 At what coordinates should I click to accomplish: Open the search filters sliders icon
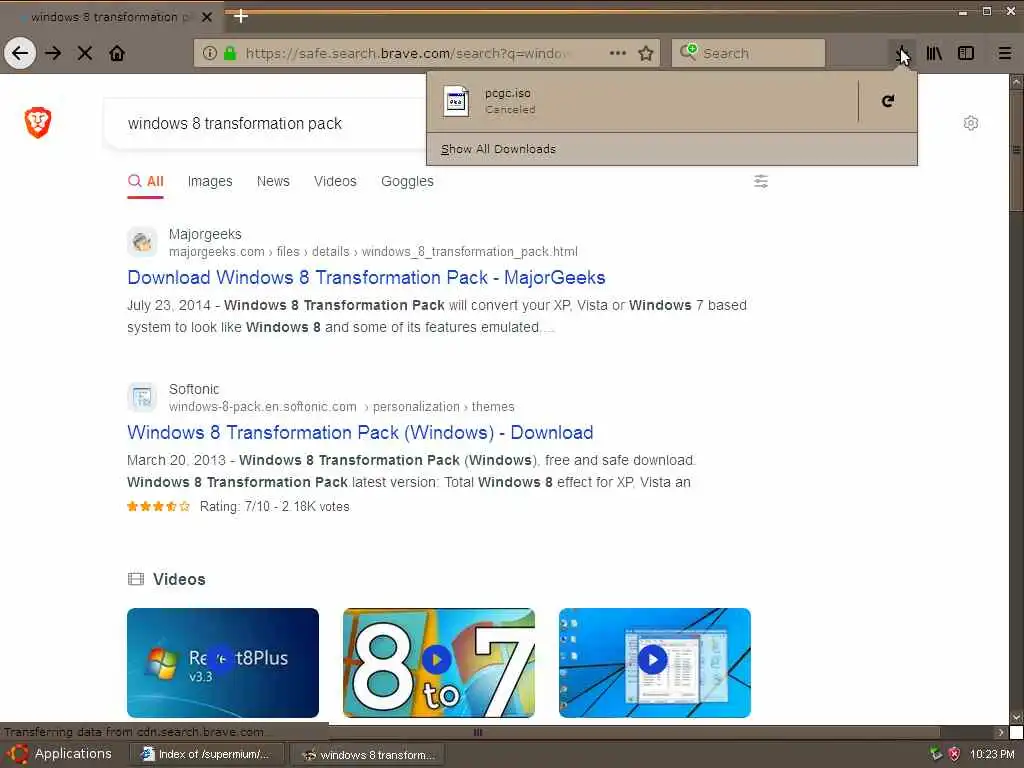761,181
